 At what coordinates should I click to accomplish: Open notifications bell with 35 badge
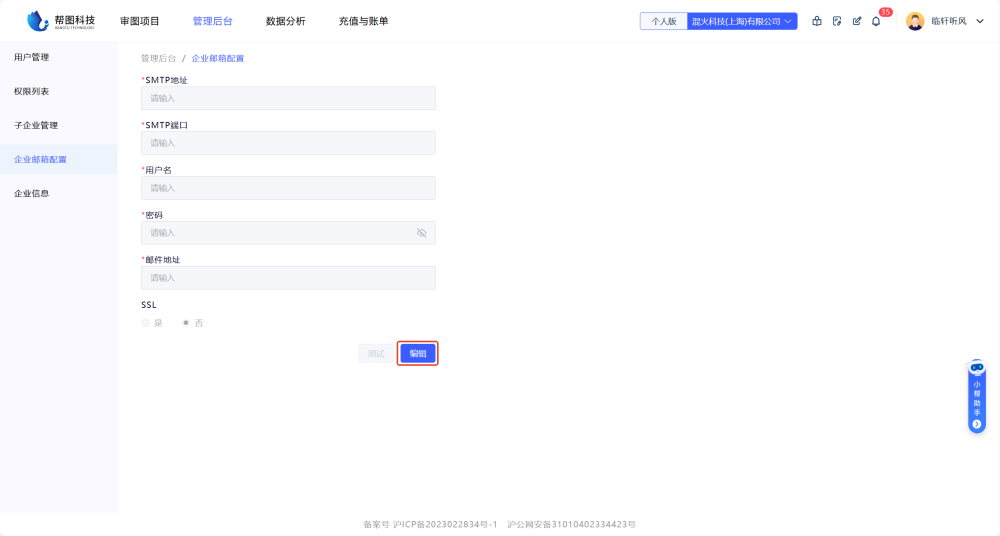[x=877, y=21]
